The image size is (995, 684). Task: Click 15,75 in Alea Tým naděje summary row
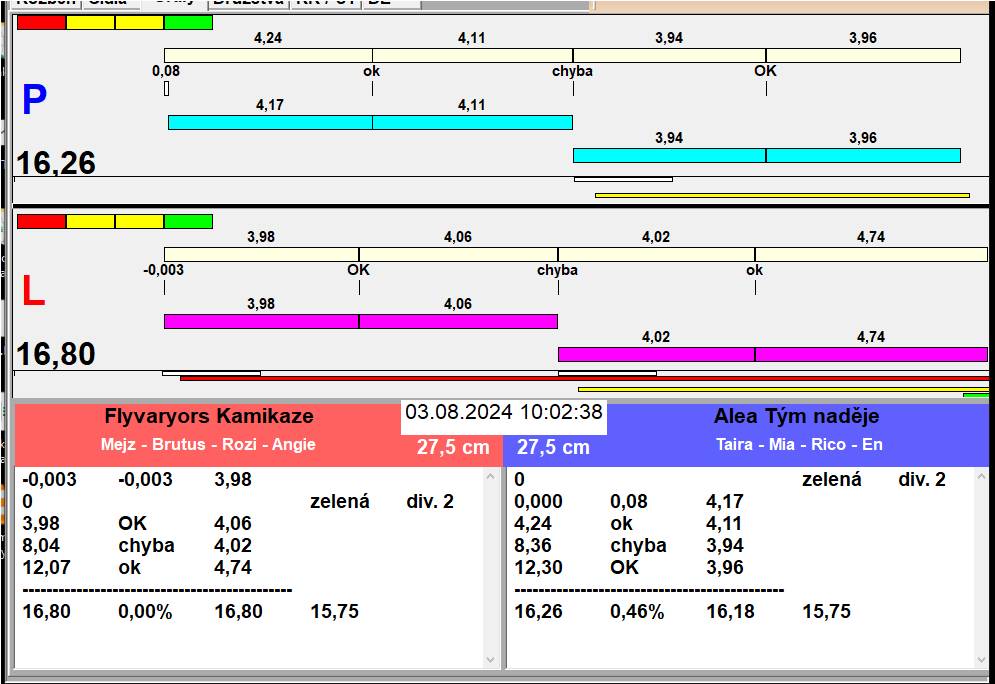tap(826, 611)
